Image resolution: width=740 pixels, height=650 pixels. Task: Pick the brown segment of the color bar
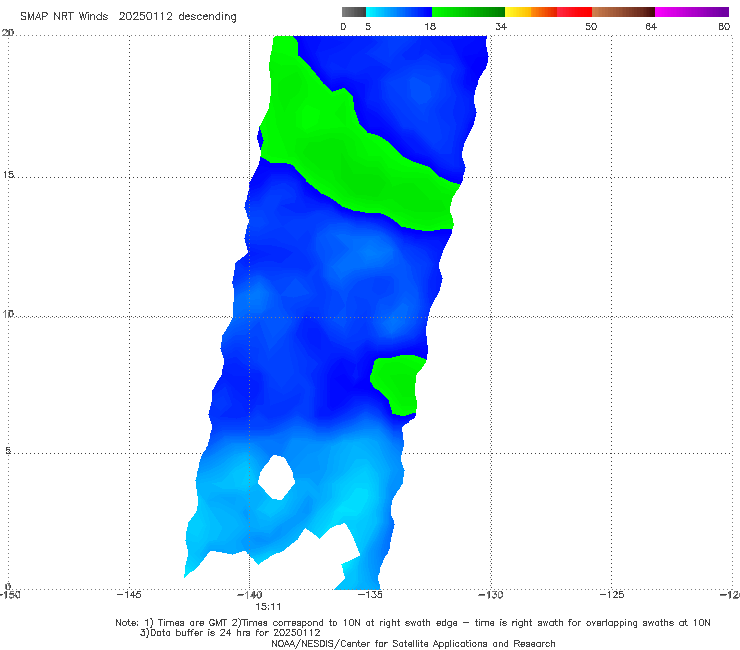[x=623, y=12]
